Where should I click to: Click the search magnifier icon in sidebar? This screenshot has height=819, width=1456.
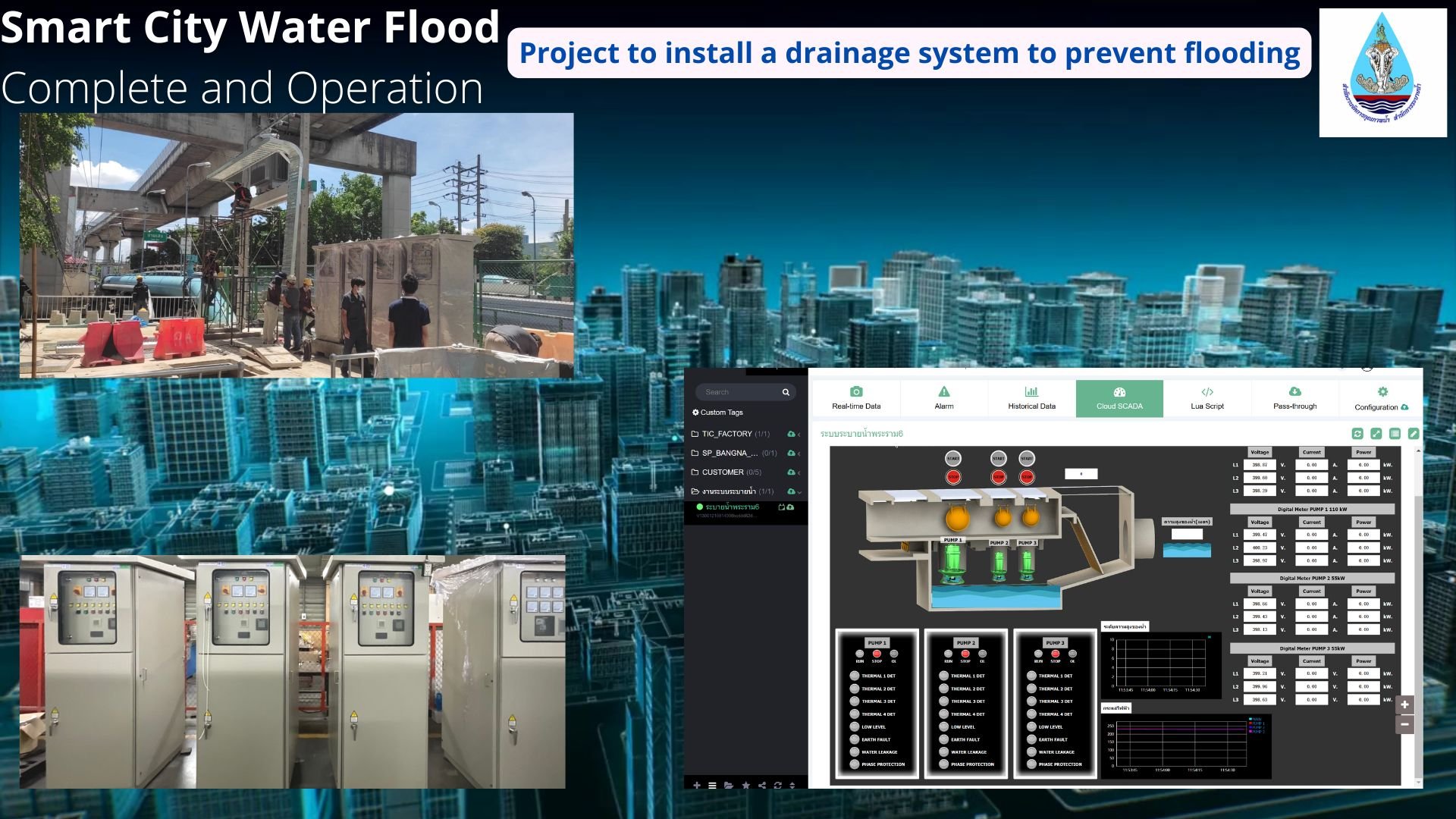pos(786,392)
